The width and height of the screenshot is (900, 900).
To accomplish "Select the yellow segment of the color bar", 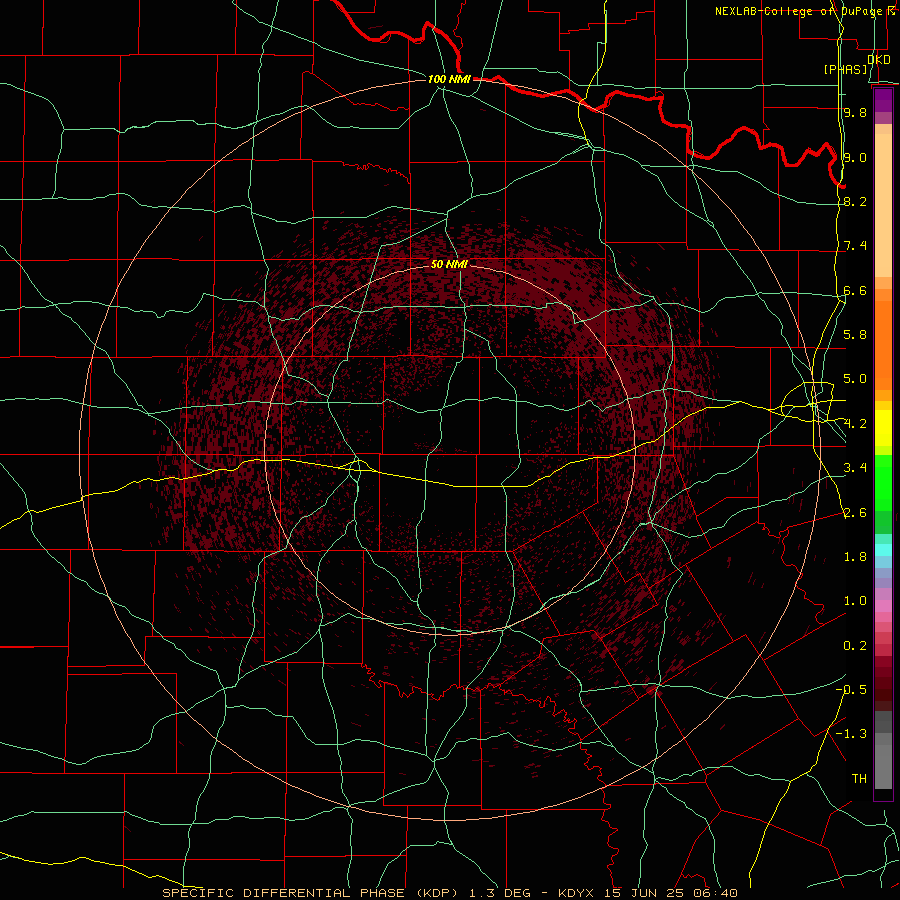I will coord(883,428).
